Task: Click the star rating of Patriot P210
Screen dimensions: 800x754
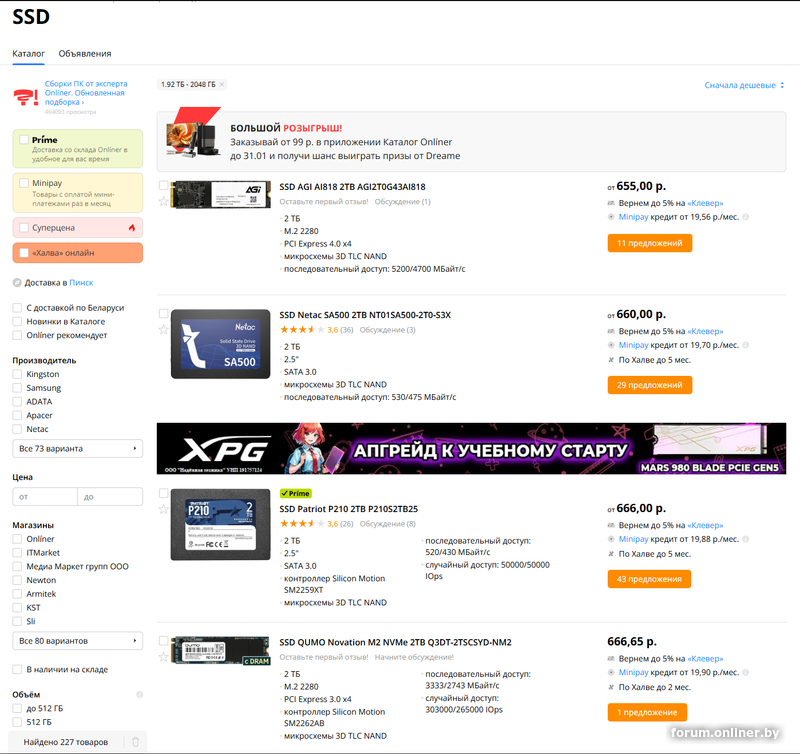Action: pos(302,523)
